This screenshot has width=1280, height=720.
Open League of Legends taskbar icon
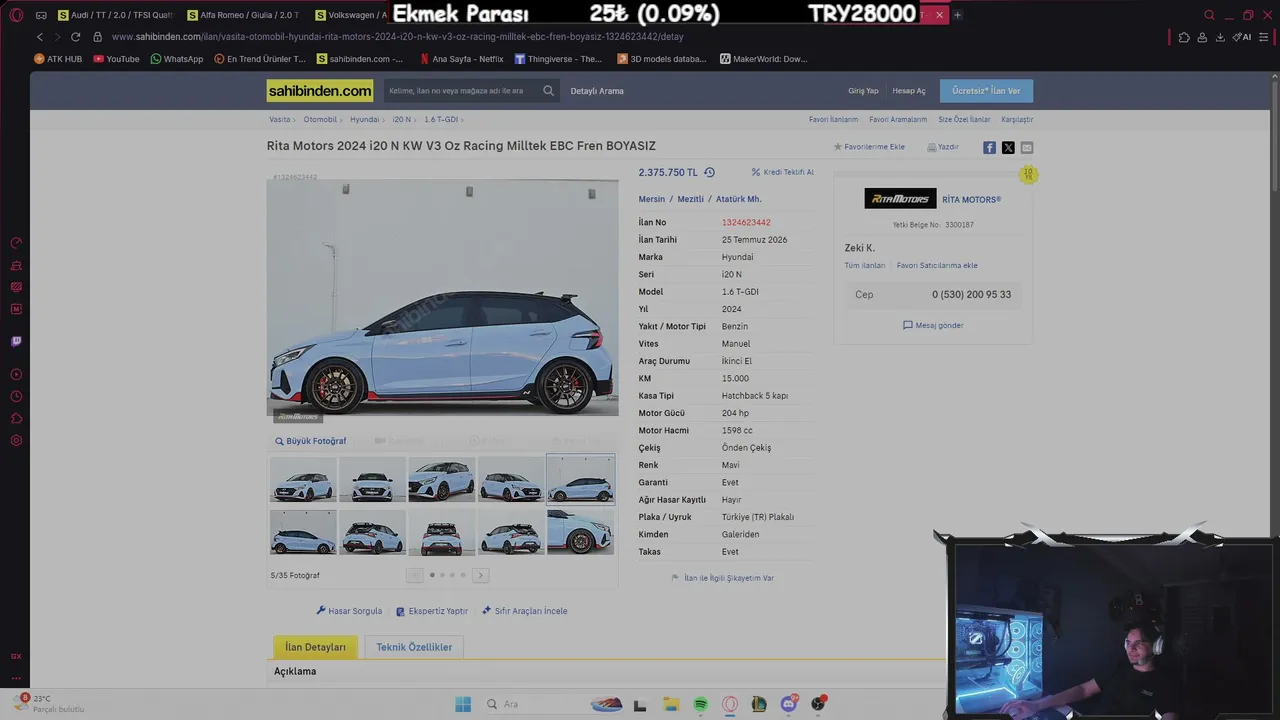coord(759,704)
